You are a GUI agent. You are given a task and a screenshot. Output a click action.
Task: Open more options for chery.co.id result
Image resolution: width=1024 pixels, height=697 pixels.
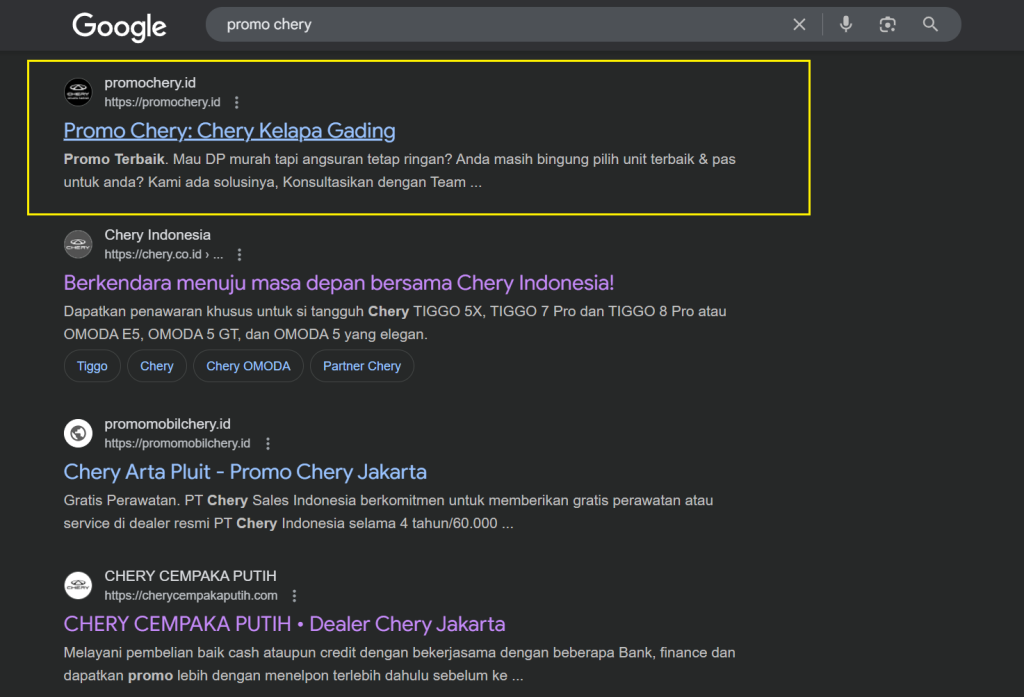[239, 255]
